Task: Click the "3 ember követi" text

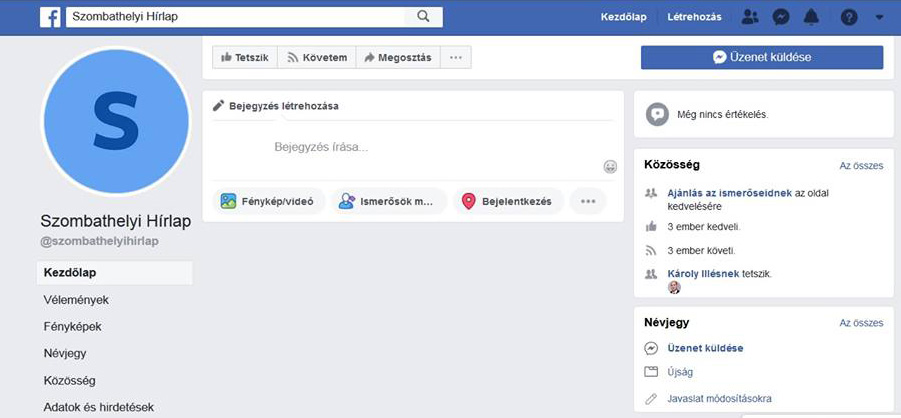Action: pos(702,251)
